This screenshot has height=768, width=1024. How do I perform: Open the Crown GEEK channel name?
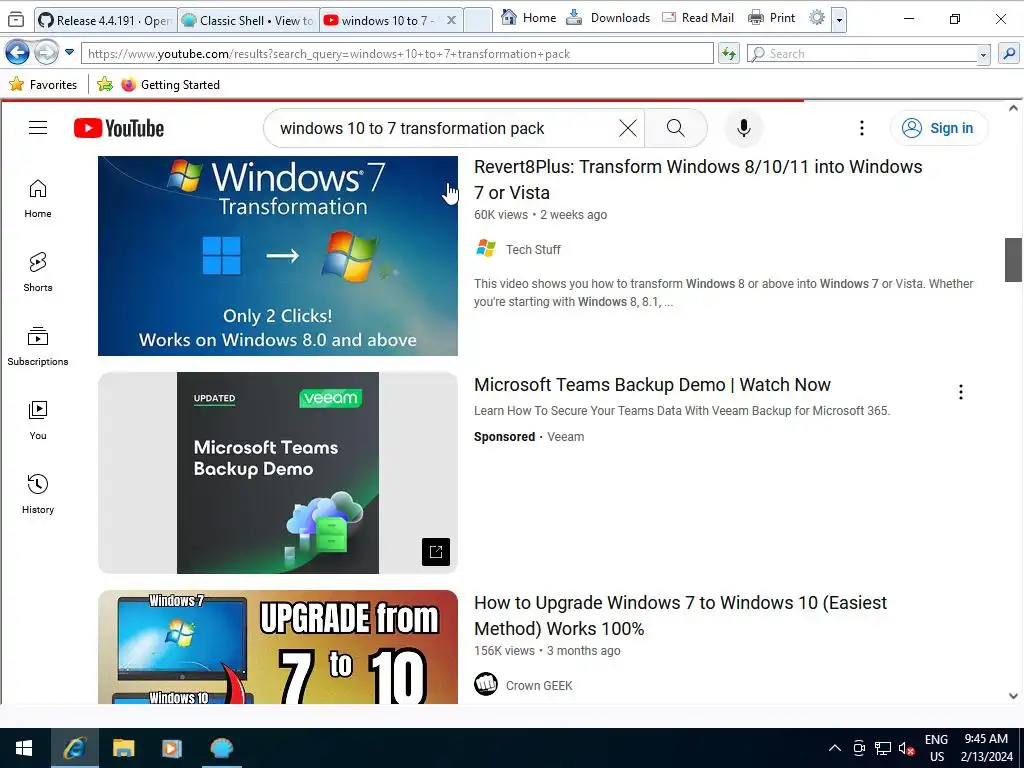click(539, 686)
